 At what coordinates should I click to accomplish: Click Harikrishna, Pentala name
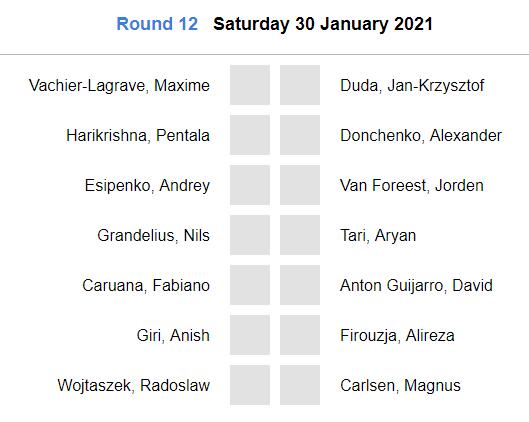[138, 135]
